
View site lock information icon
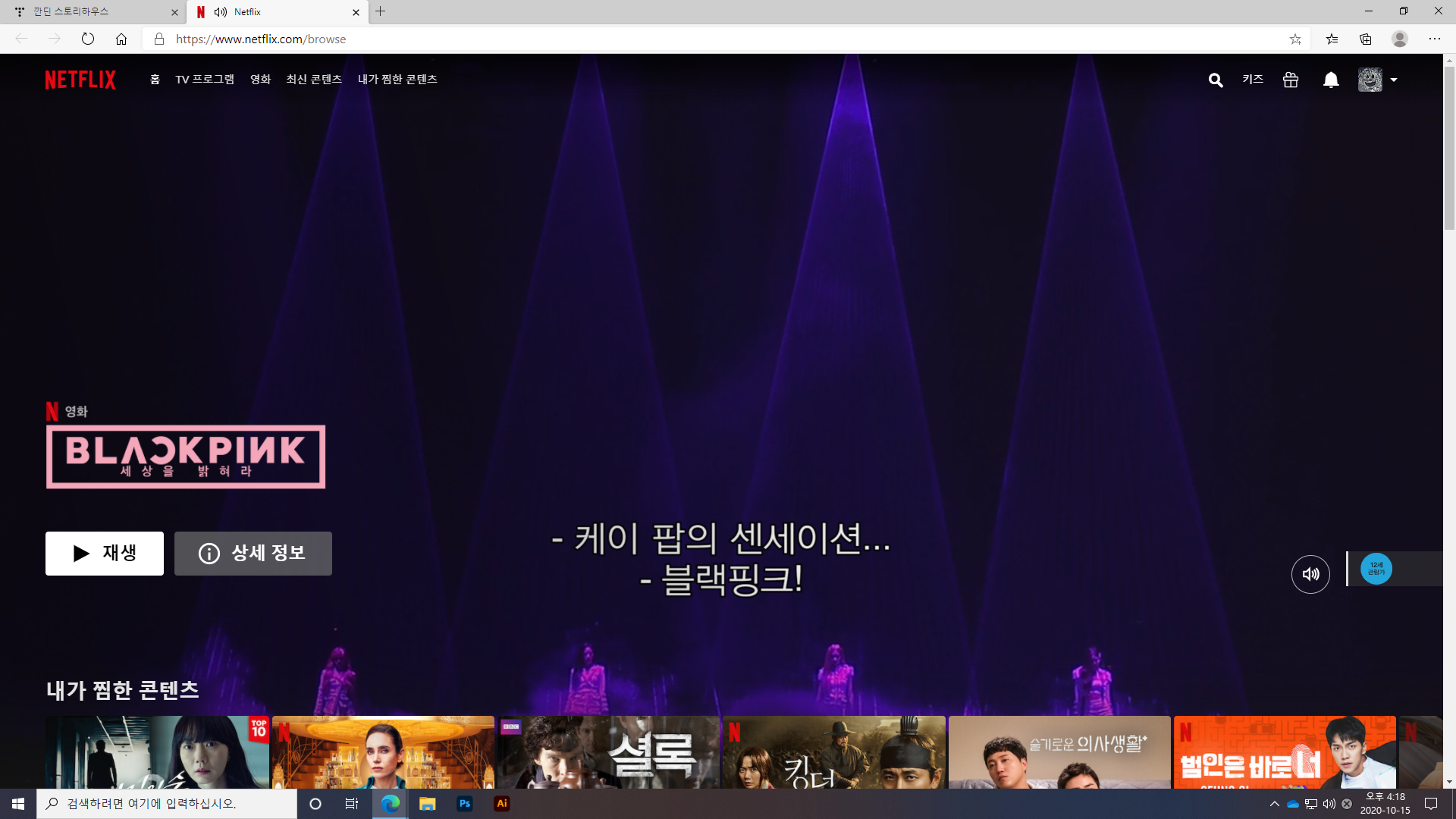click(159, 39)
